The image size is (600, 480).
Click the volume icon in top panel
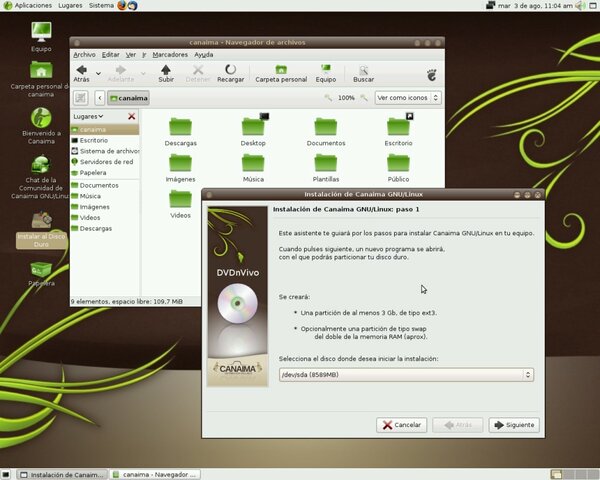580,5
